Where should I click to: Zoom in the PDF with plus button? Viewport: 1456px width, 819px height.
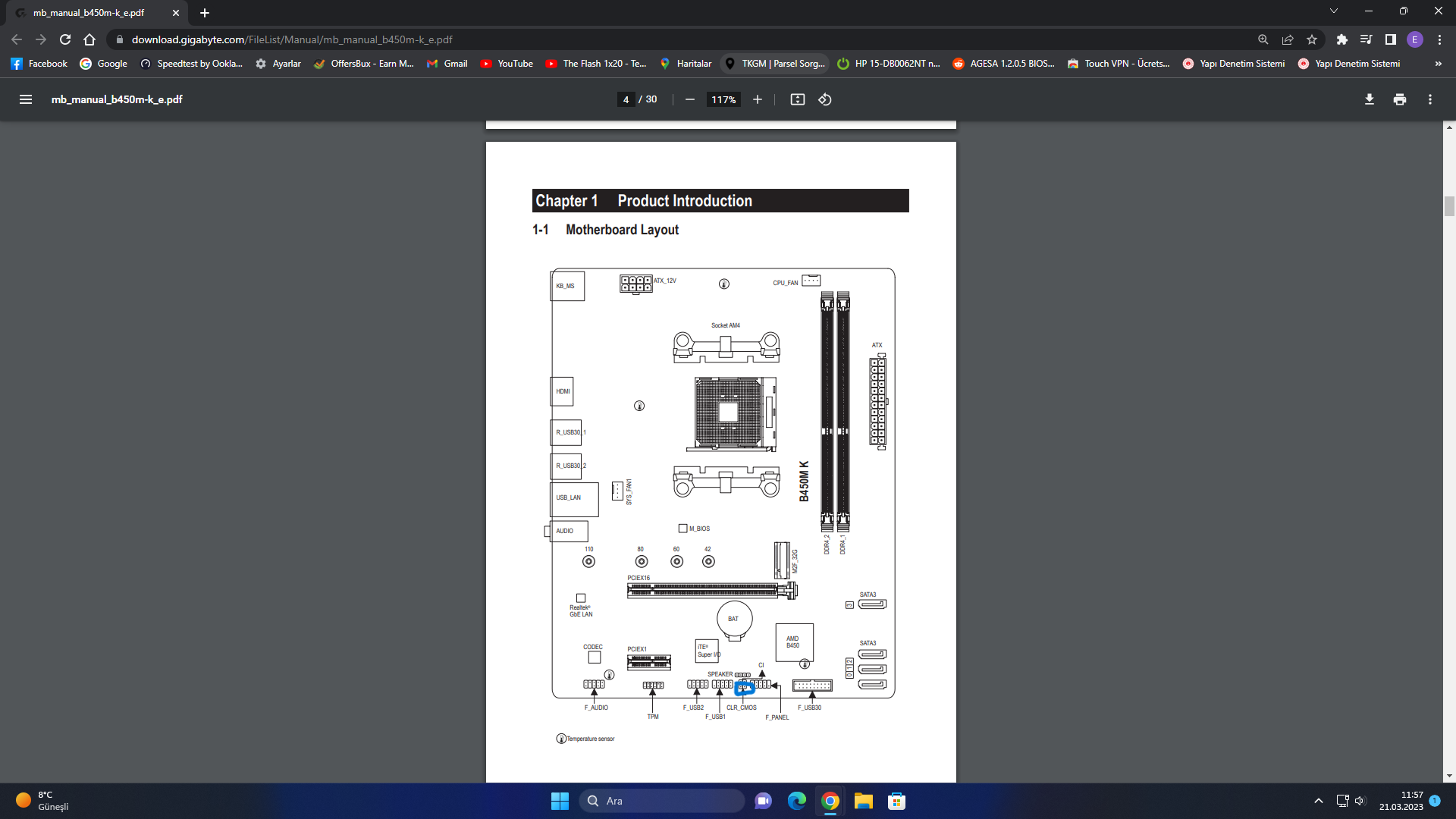pos(757,99)
